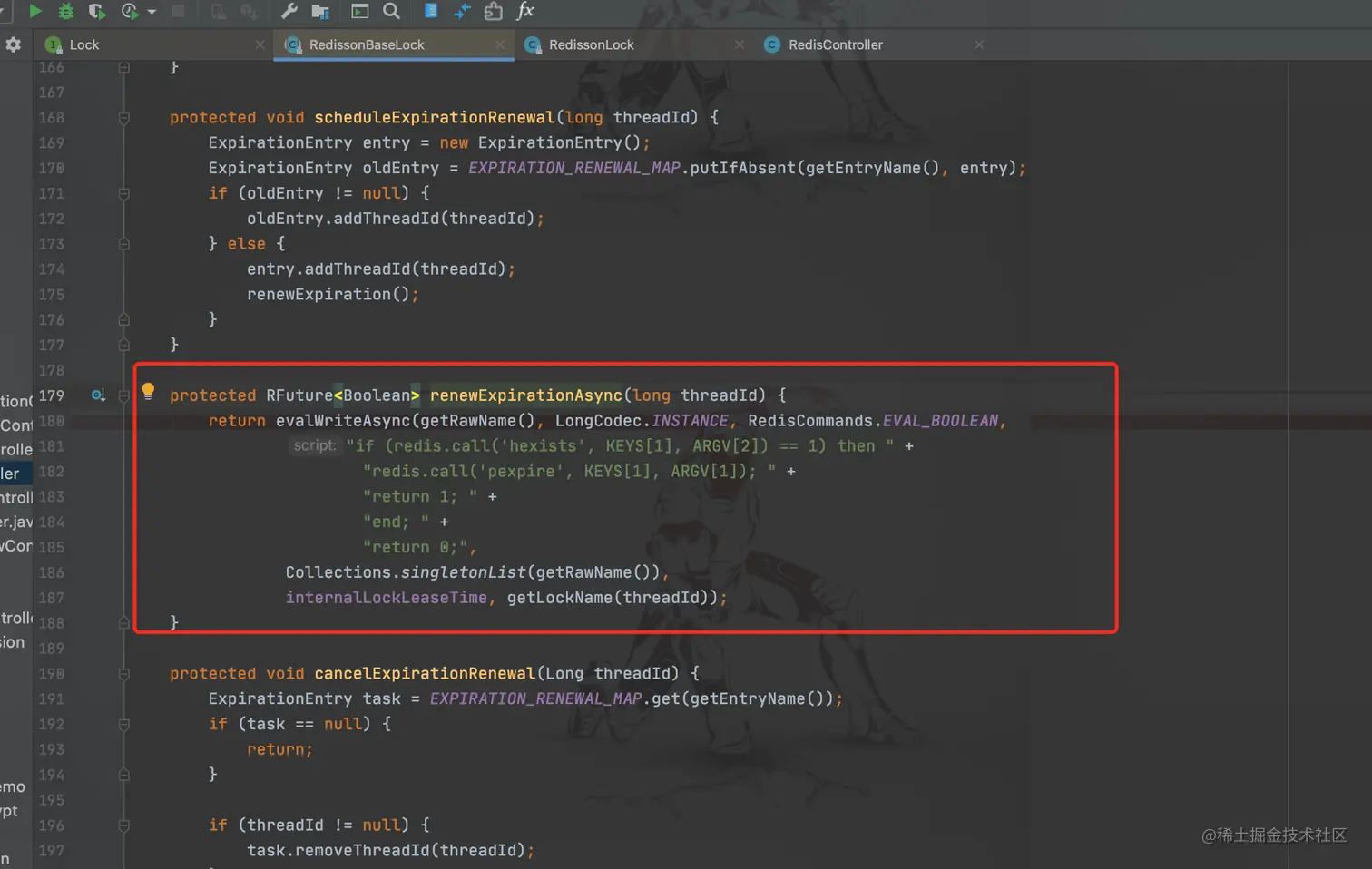Image resolution: width=1372 pixels, height=869 pixels.
Task: Click the 'hexists' string on line 181
Action: pyautogui.click(x=543, y=446)
